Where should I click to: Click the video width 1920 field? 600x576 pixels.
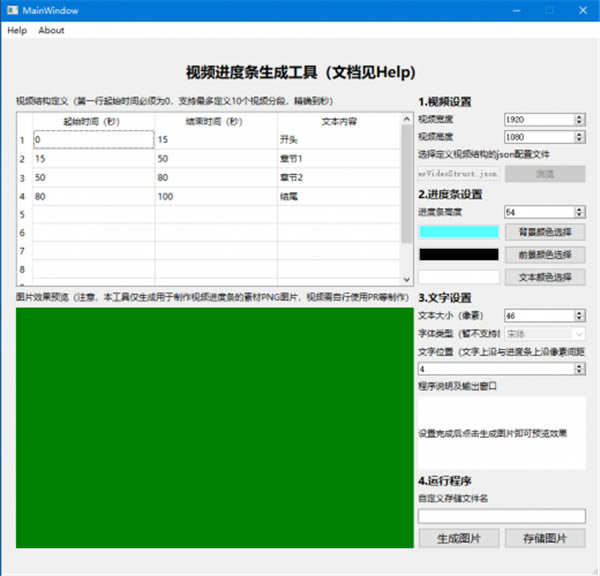(538, 119)
